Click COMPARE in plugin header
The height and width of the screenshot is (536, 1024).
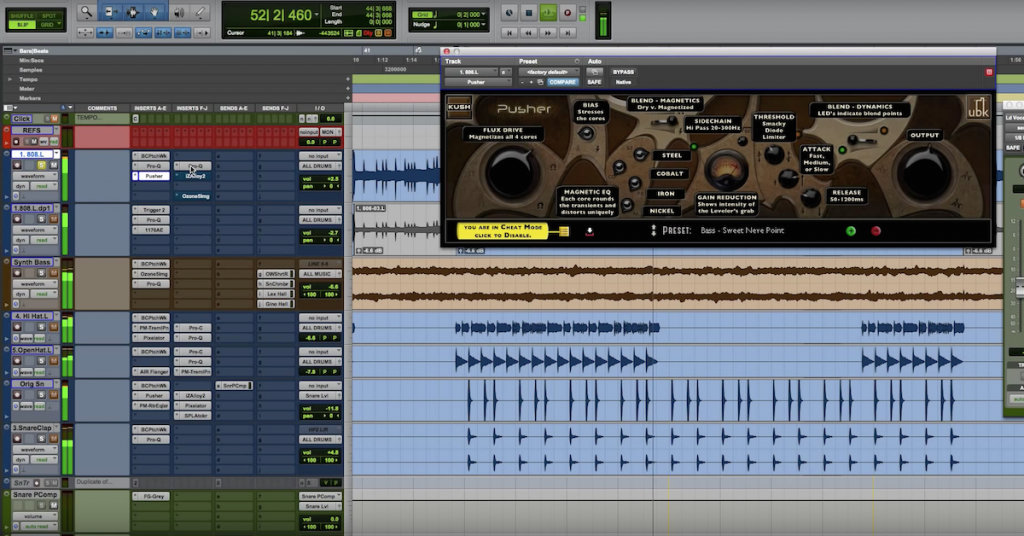[562, 82]
